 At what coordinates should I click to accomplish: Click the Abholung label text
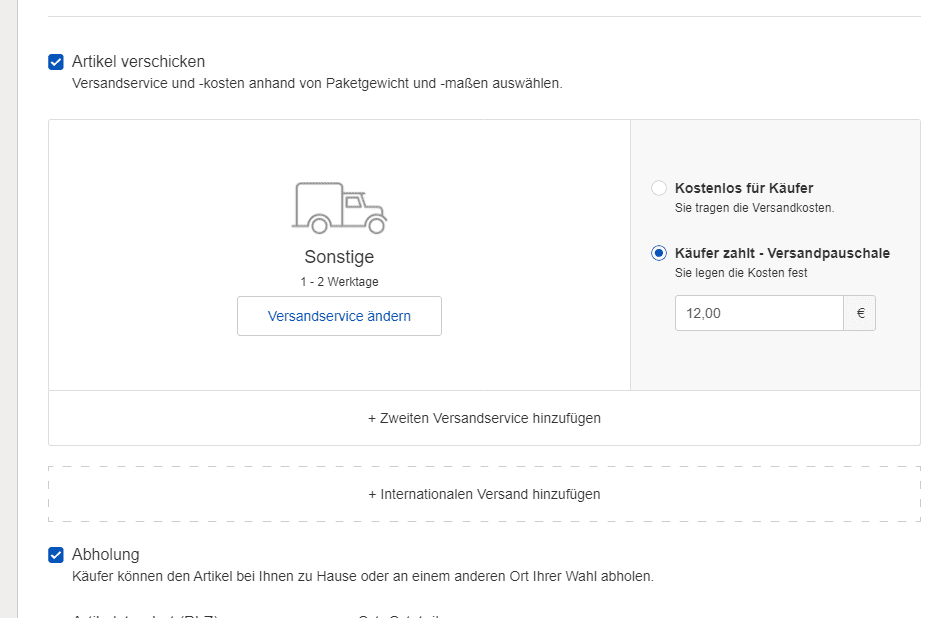pos(106,555)
